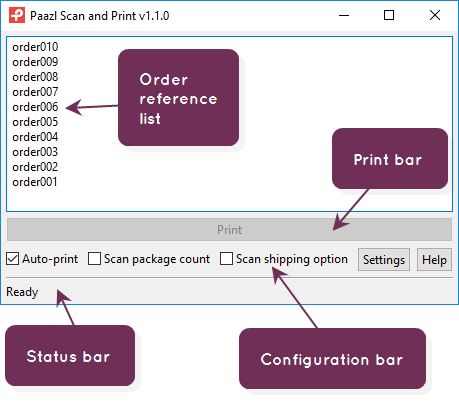Screen dimensions: 459x405
Task: Select order009 in the list
Action: 35,62
